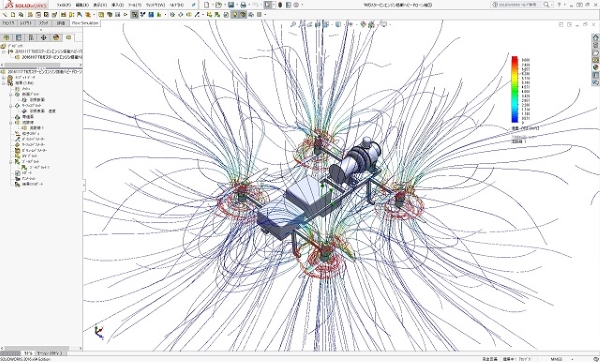
Task: Open the search box dropdown arrow
Action: click(552, 5)
